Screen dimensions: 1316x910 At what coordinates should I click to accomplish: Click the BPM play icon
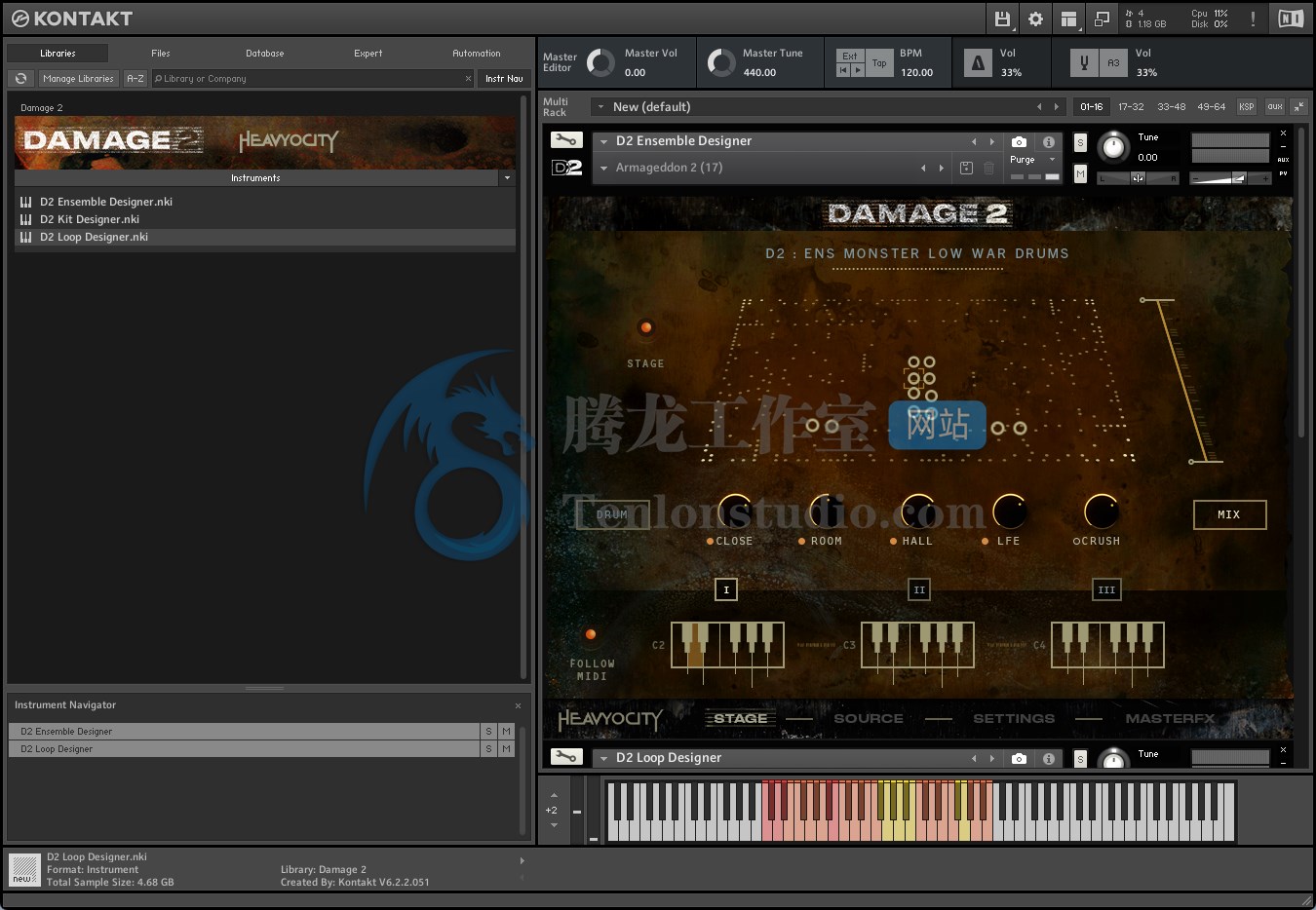857,70
